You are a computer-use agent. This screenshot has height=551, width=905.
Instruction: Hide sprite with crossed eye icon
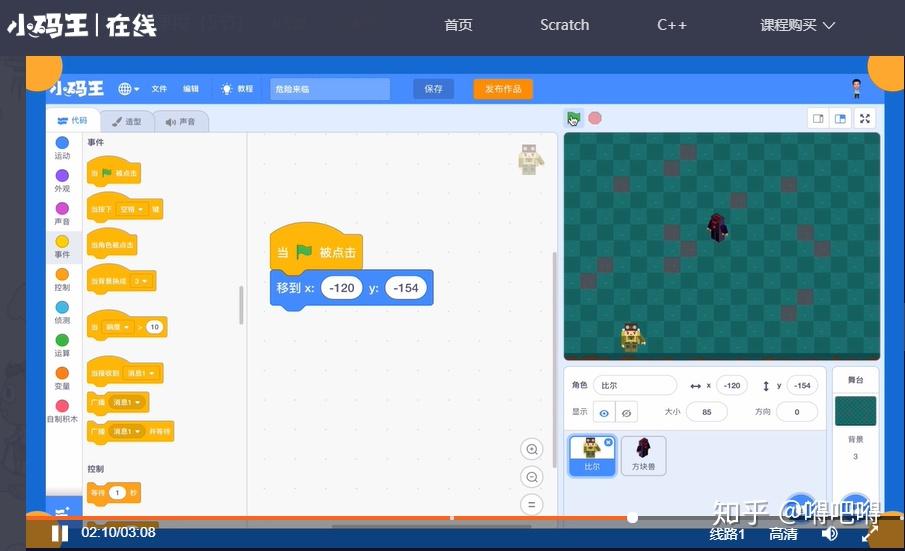click(x=626, y=413)
